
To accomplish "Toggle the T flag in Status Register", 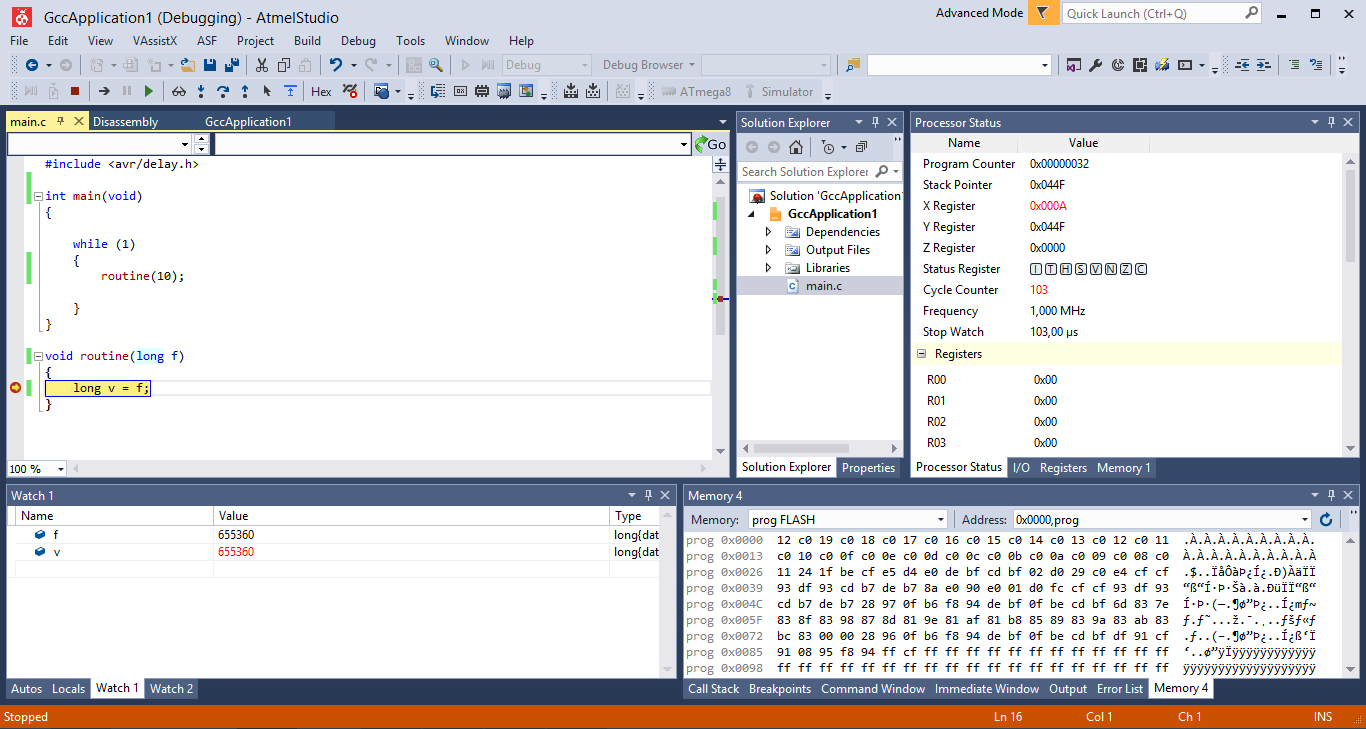I will click(1051, 269).
